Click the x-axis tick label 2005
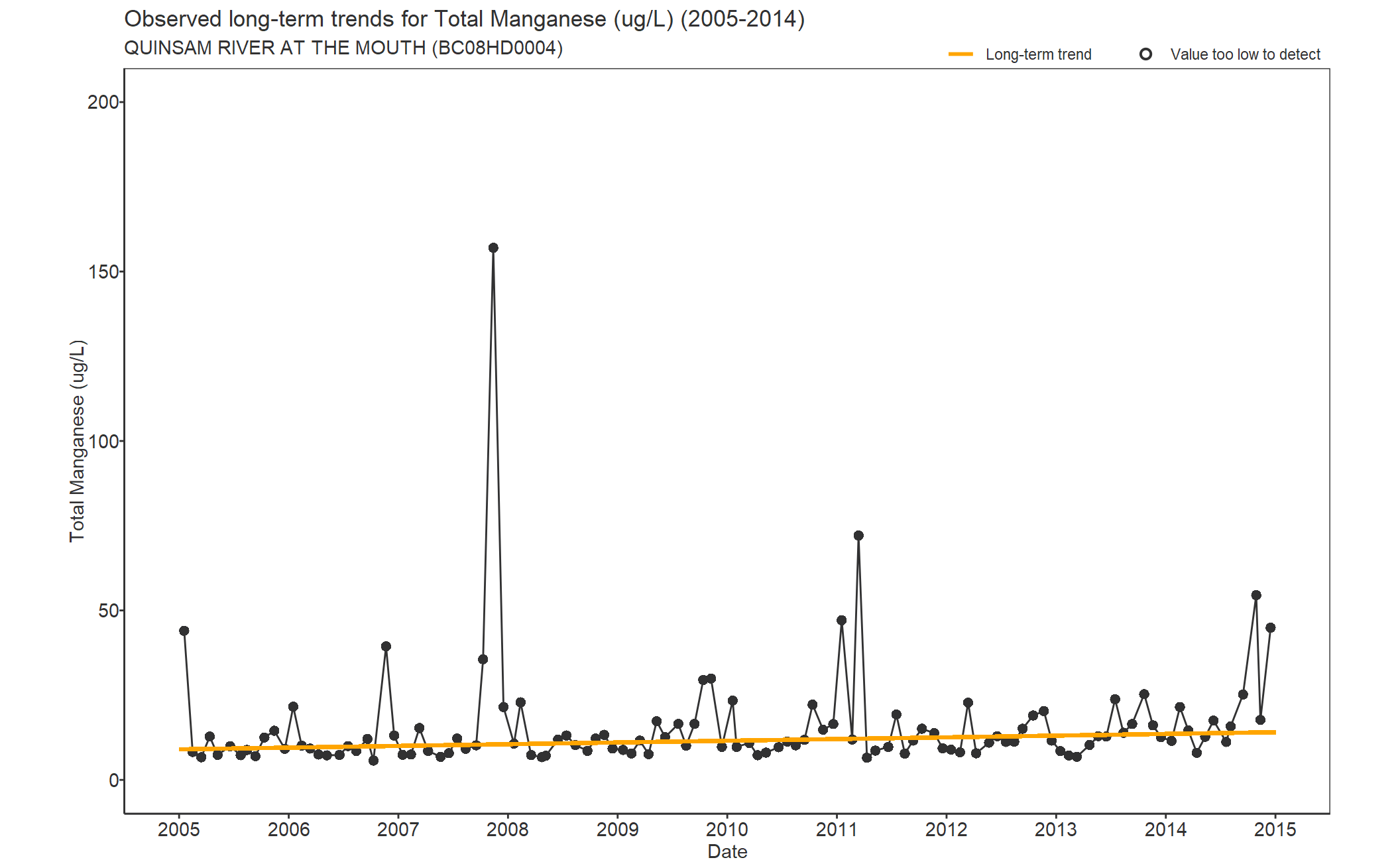This screenshot has width=1400, height=868. point(179,830)
